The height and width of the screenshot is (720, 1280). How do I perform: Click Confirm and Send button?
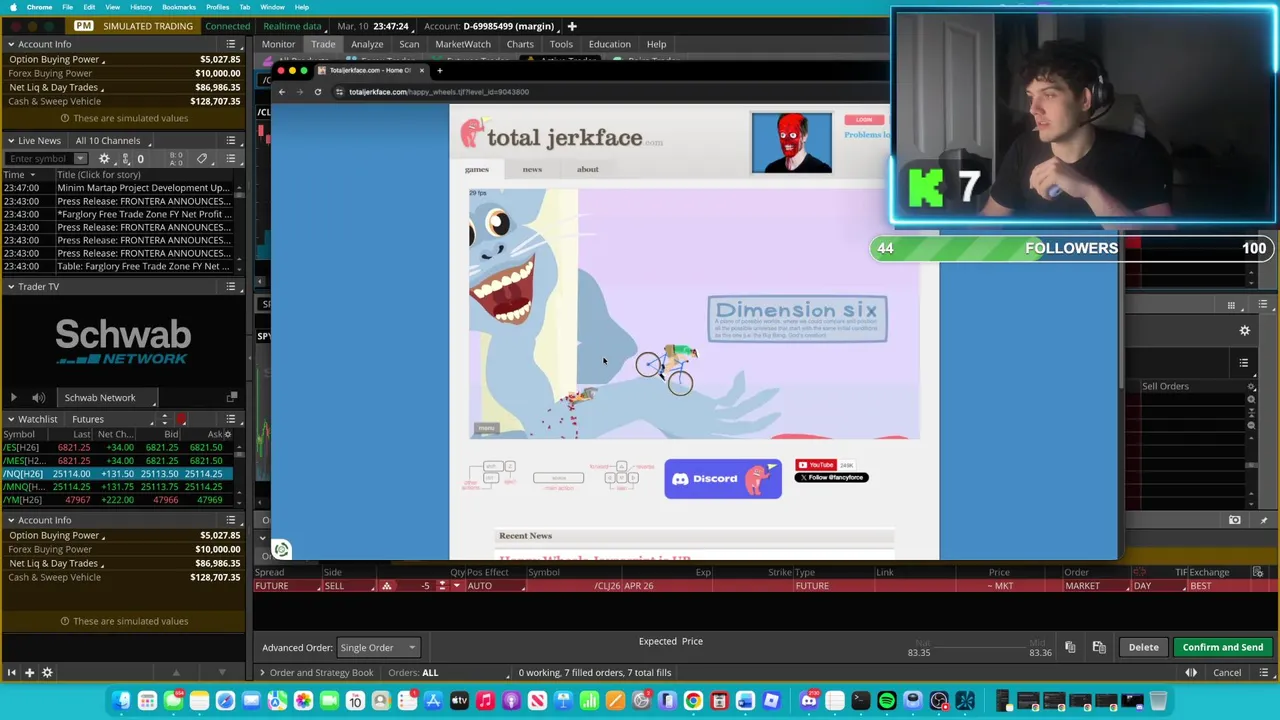1223,647
